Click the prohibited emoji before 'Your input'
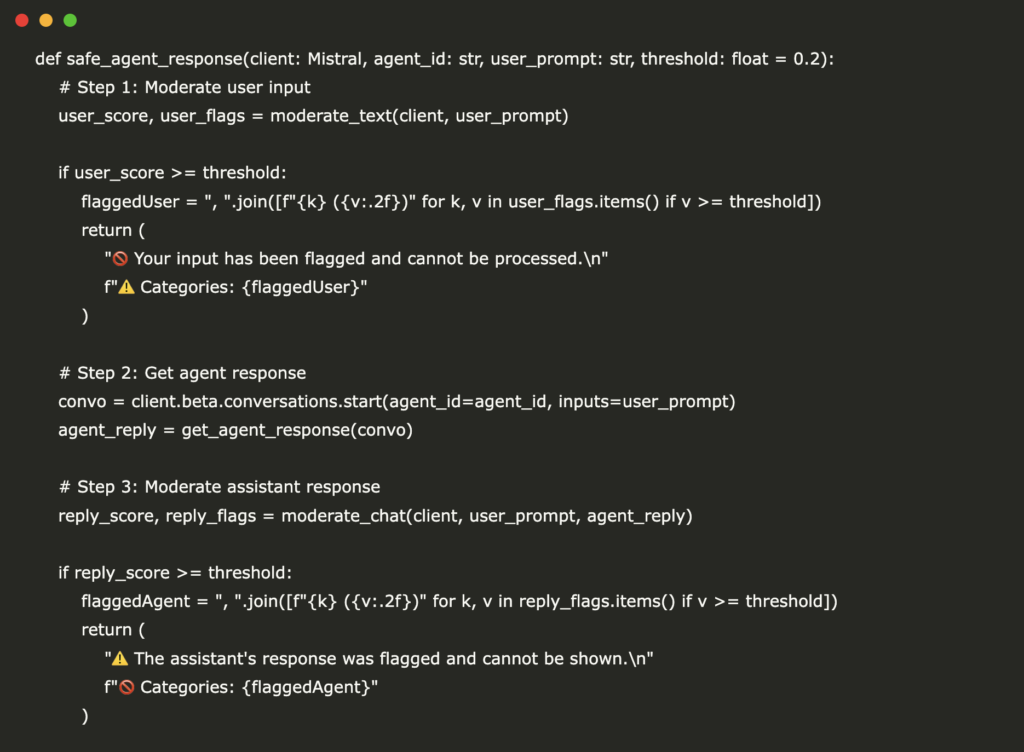The width and height of the screenshot is (1024, 752). tap(120, 259)
